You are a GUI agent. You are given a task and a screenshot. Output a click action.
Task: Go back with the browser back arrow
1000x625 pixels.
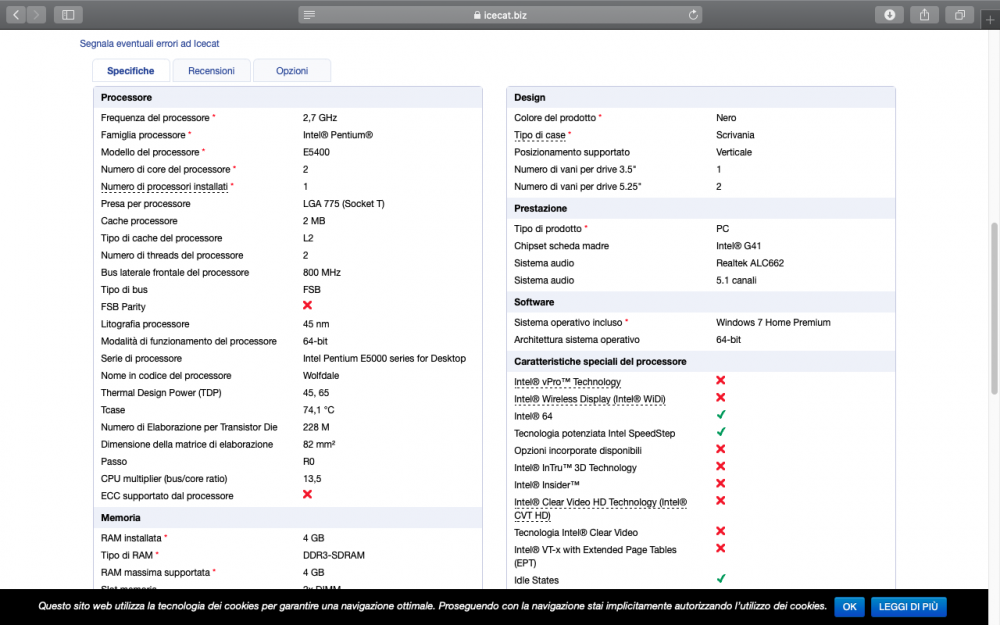(16, 15)
